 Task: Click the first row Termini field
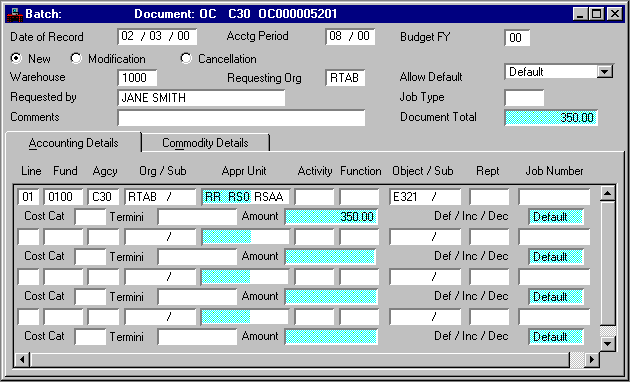(x=197, y=217)
